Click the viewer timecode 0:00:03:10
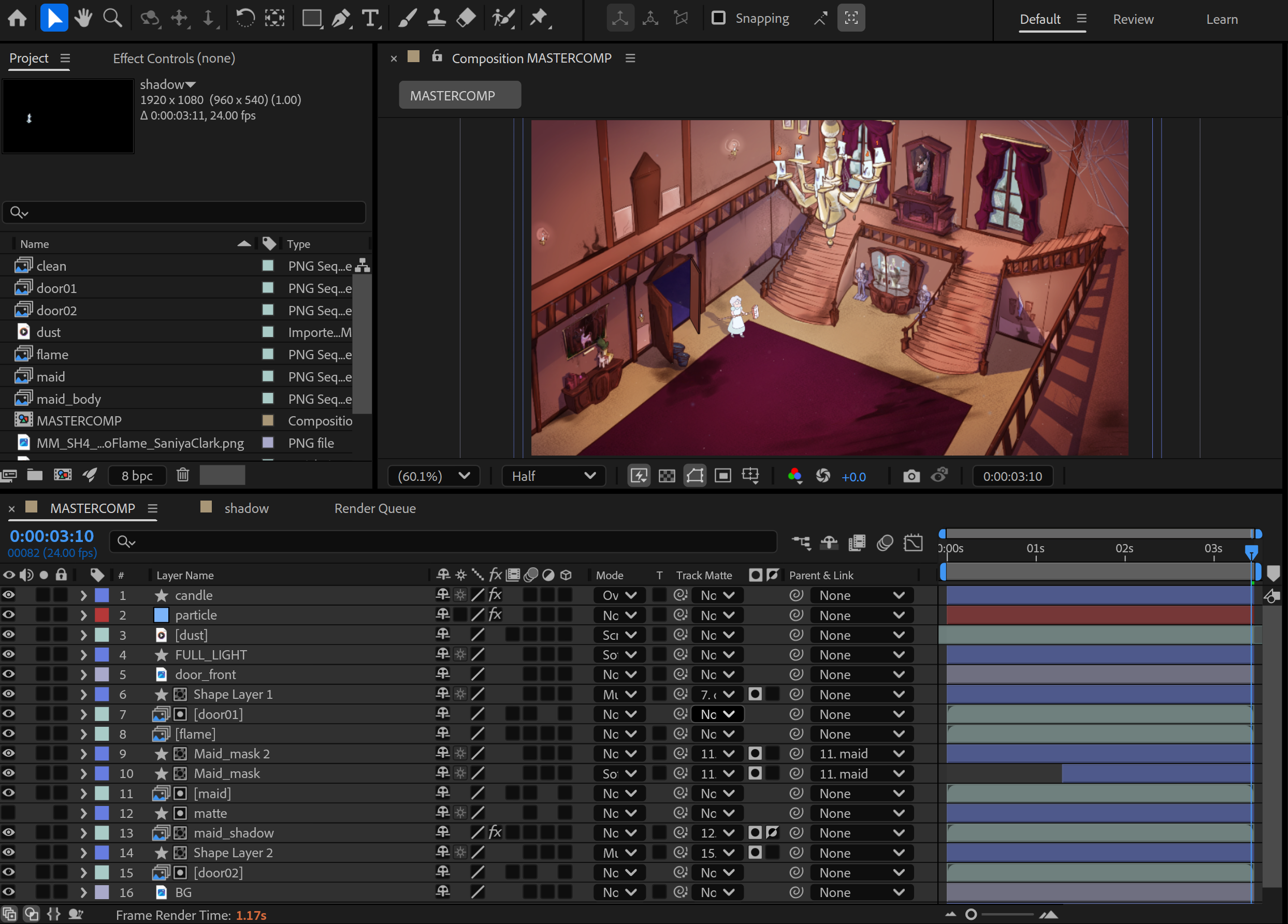Screen dimensions: 1288x924 1012,476
